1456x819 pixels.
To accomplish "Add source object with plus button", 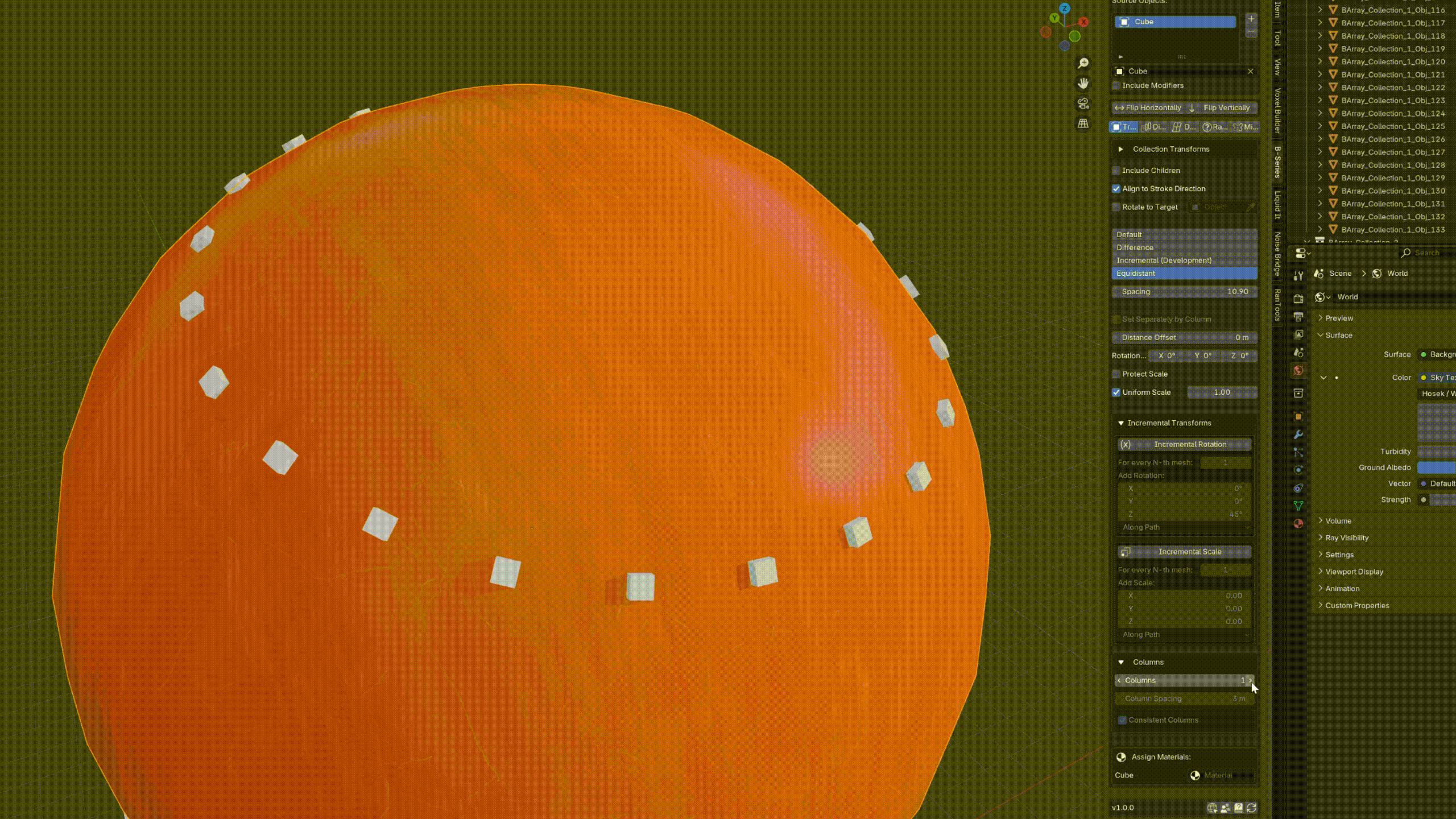I will (1251, 19).
